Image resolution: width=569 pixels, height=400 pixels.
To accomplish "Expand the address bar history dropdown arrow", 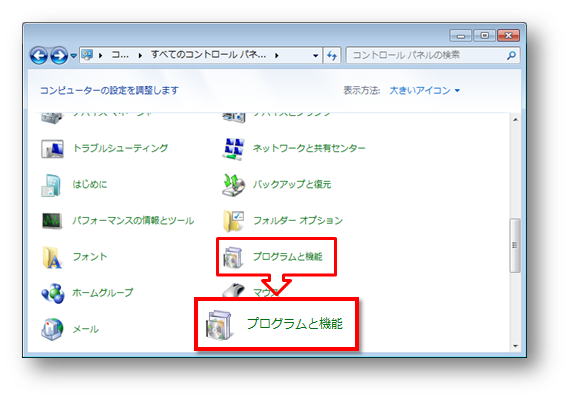I will pos(315,56).
